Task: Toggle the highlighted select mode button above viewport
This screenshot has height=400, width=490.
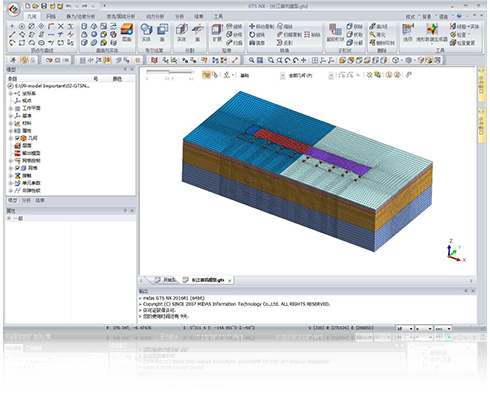Action: [206, 75]
